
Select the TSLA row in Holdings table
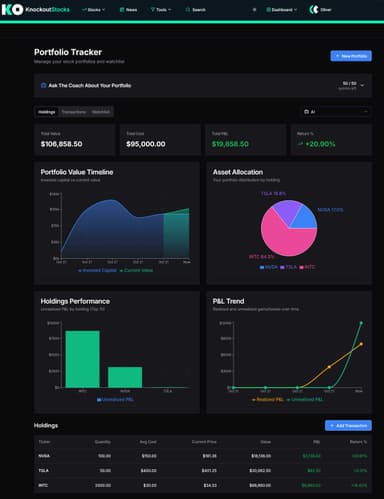pyautogui.click(x=203, y=471)
